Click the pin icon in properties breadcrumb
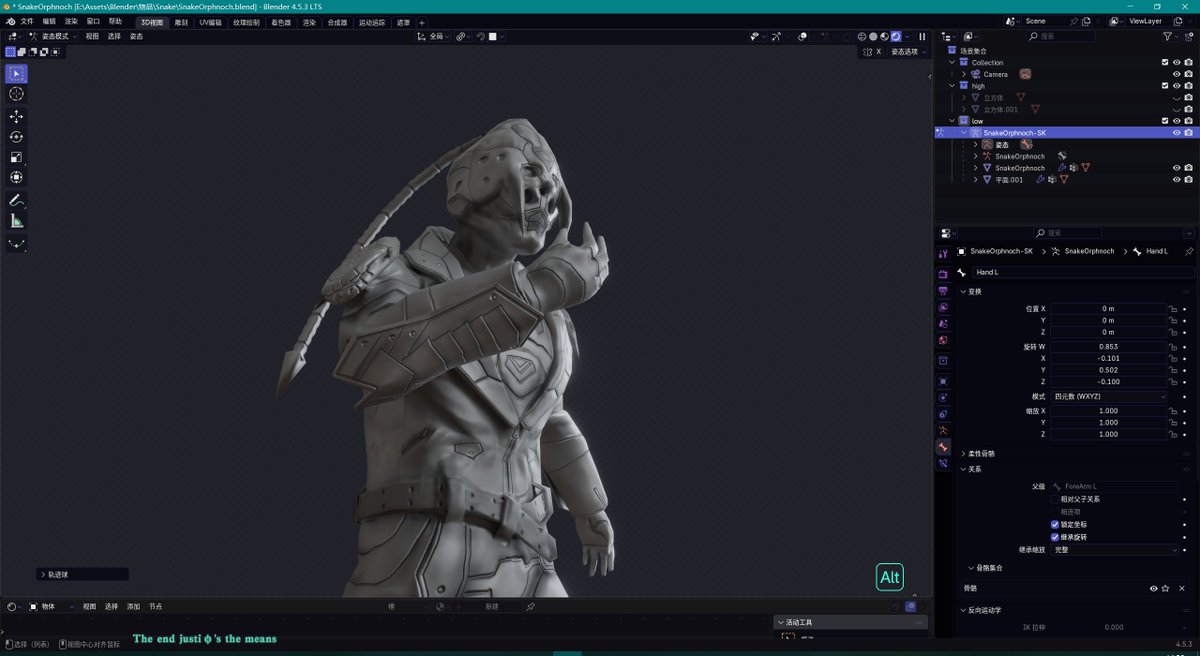Viewport: 1200px width, 656px height. tap(1188, 251)
